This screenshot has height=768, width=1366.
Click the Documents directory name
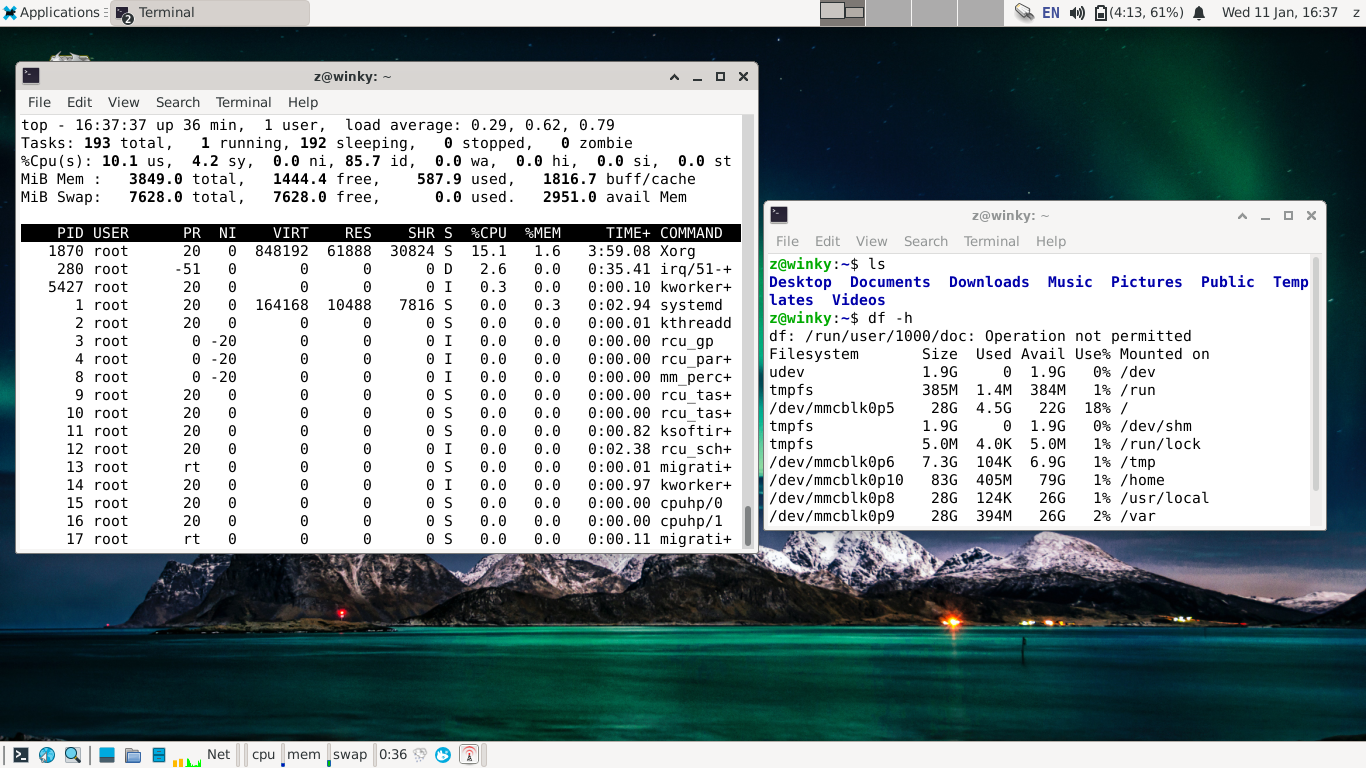click(890, 282)
